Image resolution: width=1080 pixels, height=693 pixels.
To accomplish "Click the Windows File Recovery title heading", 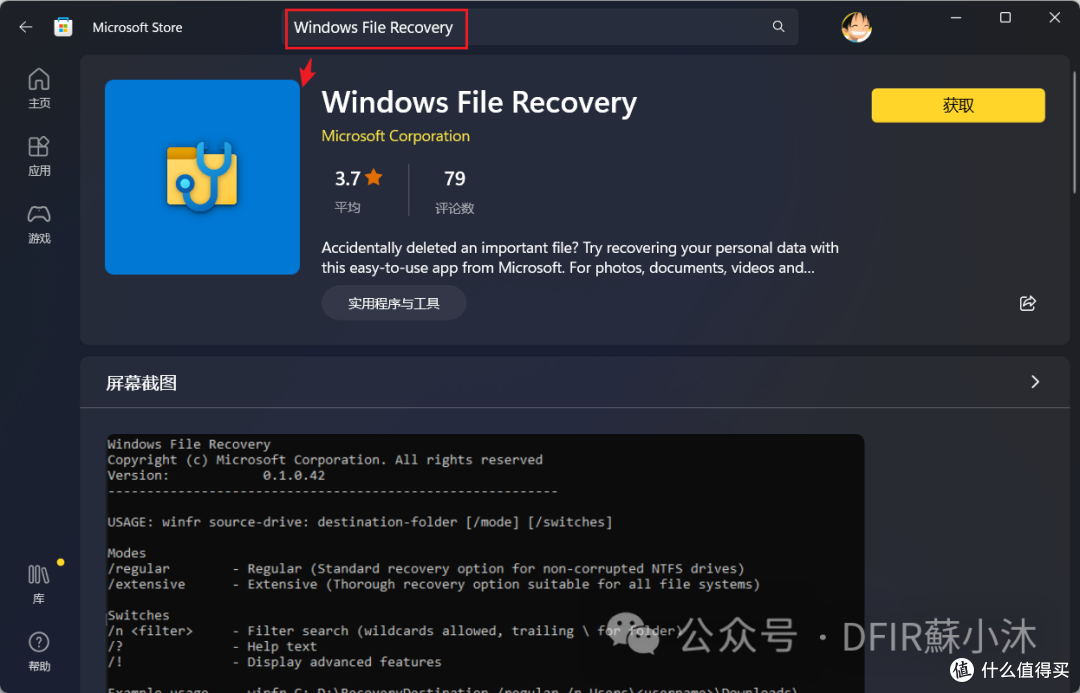I will pos(479,103).
